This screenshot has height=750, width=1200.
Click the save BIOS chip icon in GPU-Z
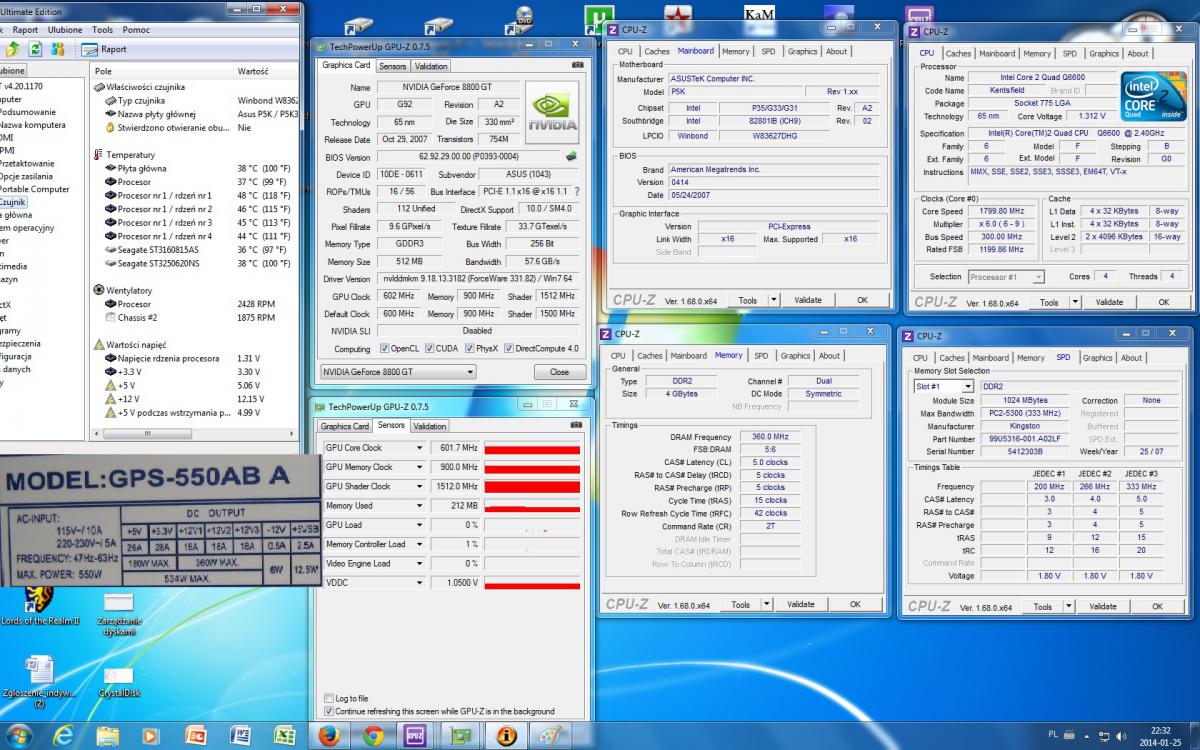pyautogui.click(x=571, y=157)
